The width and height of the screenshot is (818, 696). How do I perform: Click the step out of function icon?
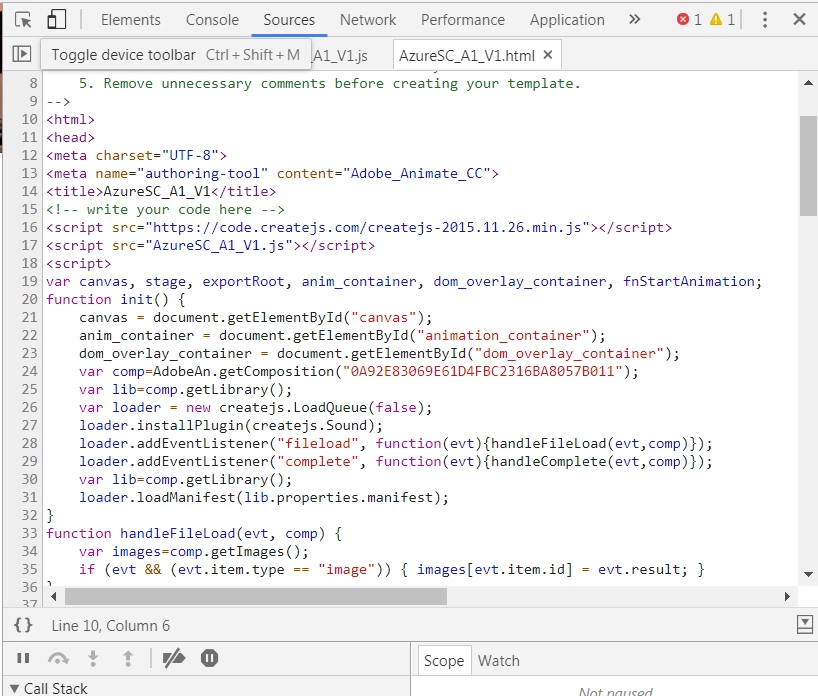(x=128, y=658)
